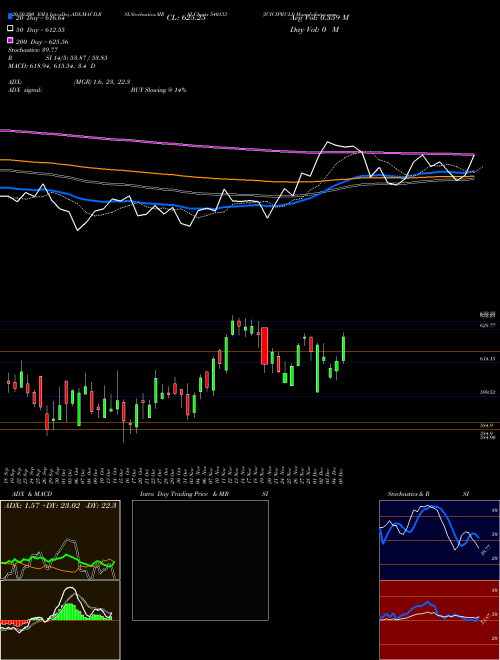Open the ADX indicator chart panel
Viewport: 500px width, 660px height.
click(60, 540)
